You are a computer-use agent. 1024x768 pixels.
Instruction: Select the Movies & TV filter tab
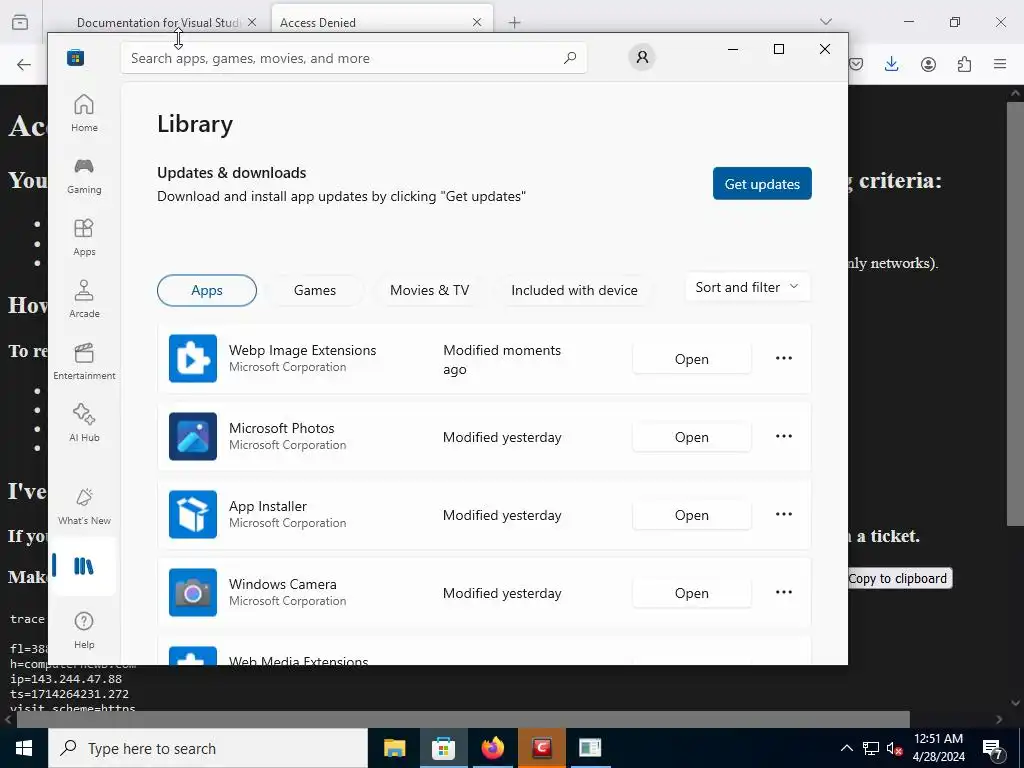click(429, 291)
